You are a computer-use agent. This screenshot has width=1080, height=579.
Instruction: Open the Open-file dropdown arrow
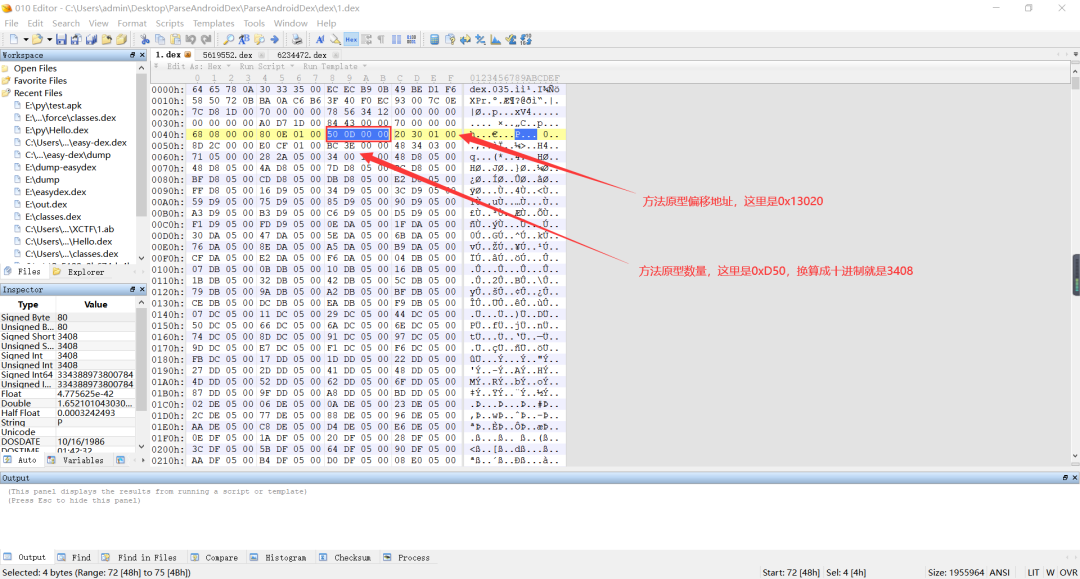(50, 39)
